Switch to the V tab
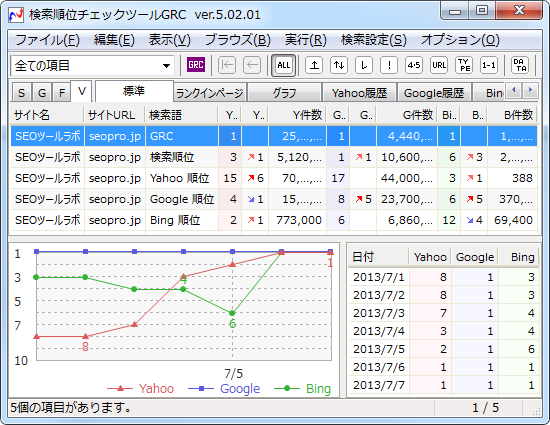550x425 pixels. (82, 92)
